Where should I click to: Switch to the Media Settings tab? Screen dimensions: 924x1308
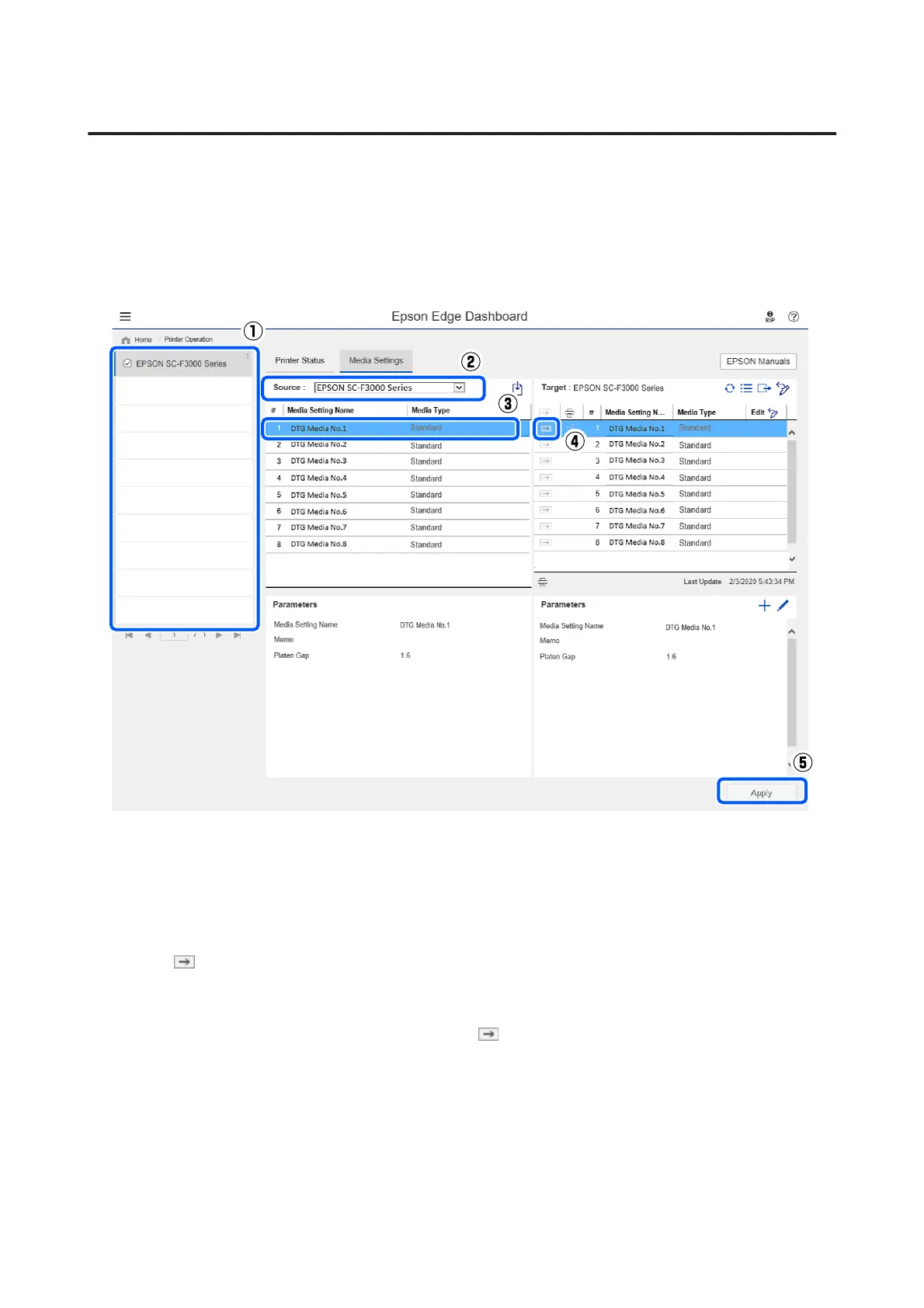(x=376, y=360)
